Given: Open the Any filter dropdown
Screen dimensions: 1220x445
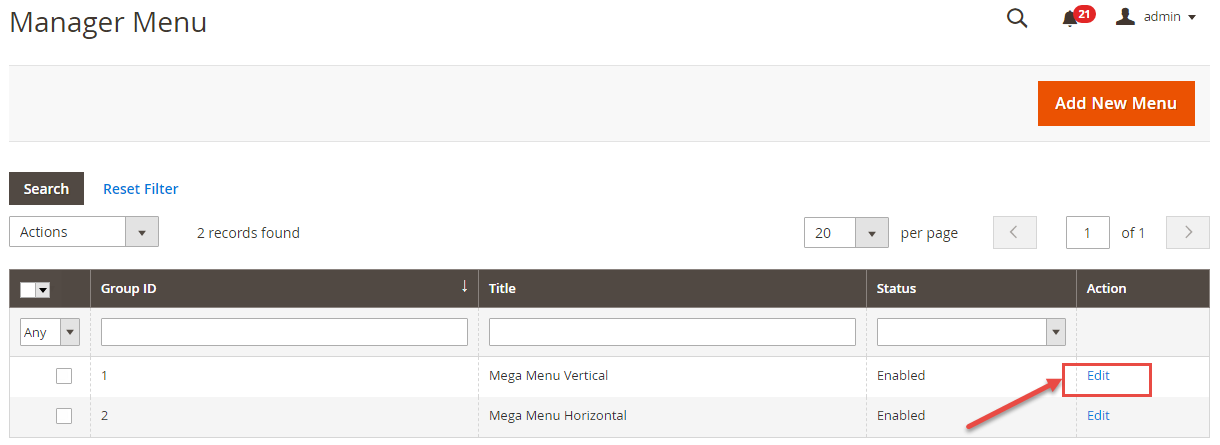Looking at the screenshot, I should click(x=50, y=332).
